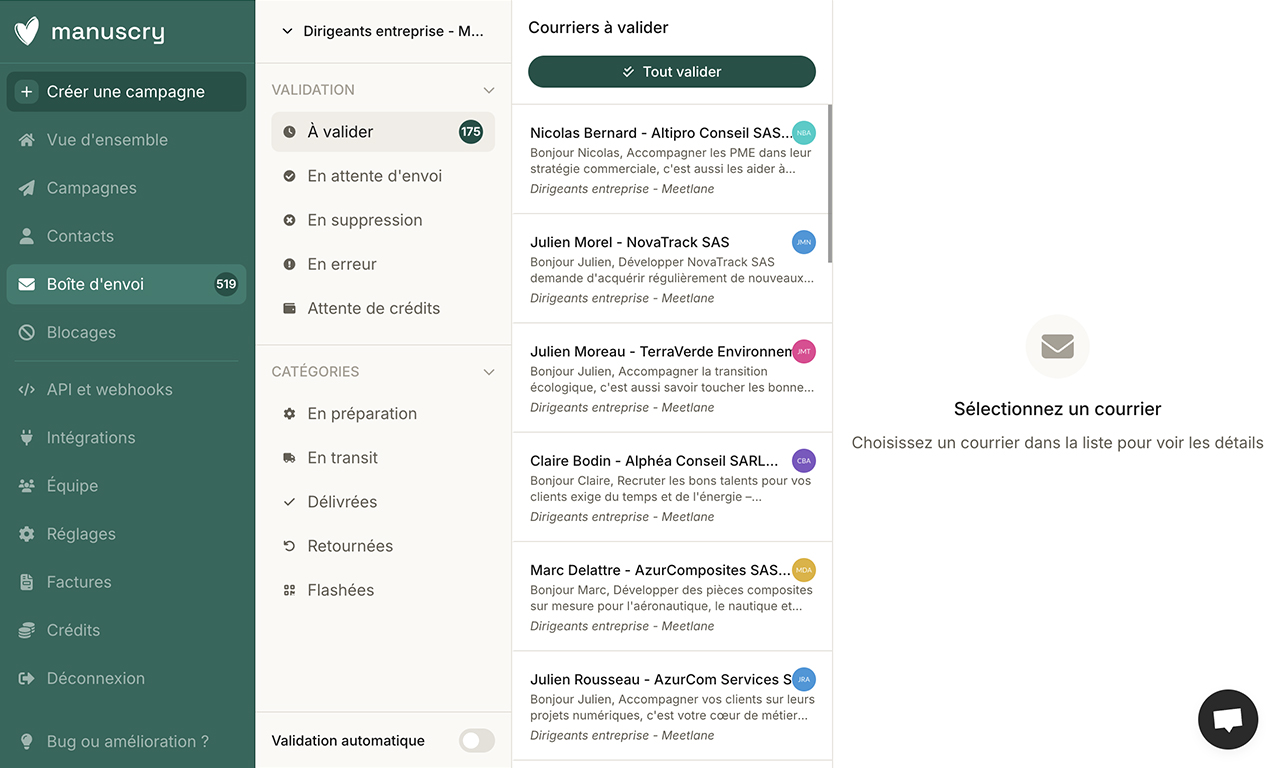
Task: Collapse the Validation section chevron
Action: coord(489,90)
